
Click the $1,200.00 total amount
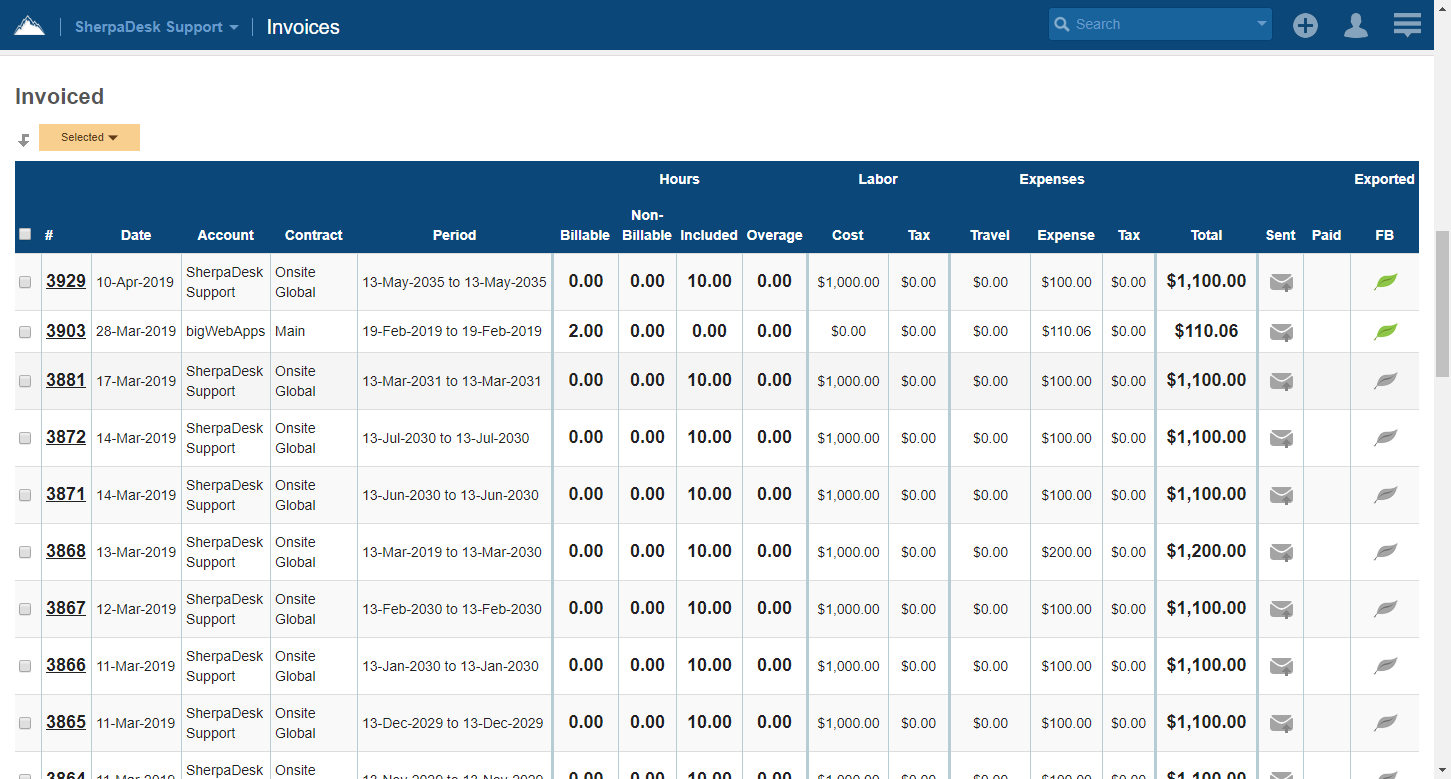click(1207, 551)
